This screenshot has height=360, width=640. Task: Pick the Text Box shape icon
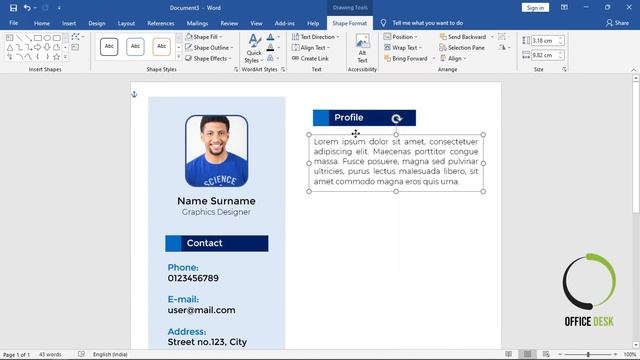point(9,38)
